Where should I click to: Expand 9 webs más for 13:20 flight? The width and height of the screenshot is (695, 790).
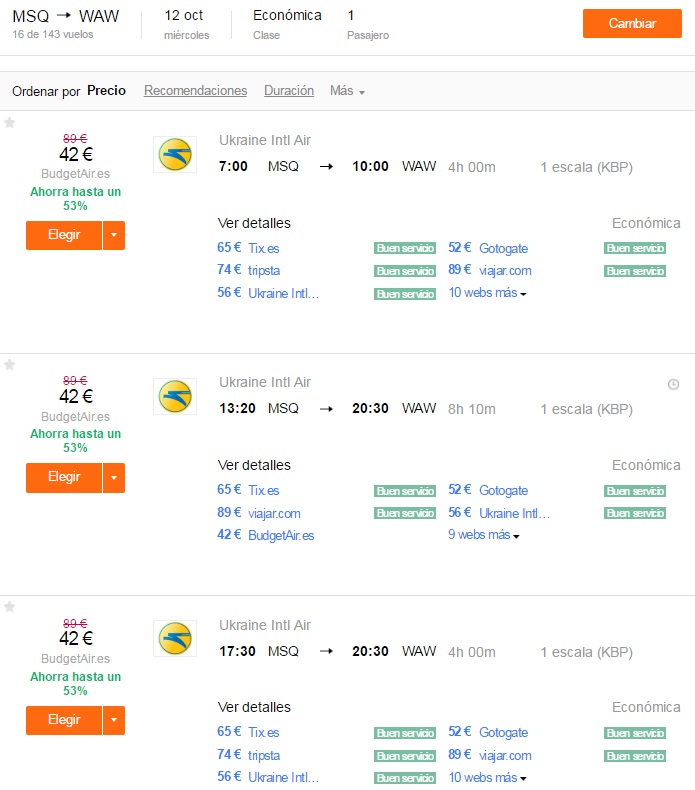click(484, 535)
